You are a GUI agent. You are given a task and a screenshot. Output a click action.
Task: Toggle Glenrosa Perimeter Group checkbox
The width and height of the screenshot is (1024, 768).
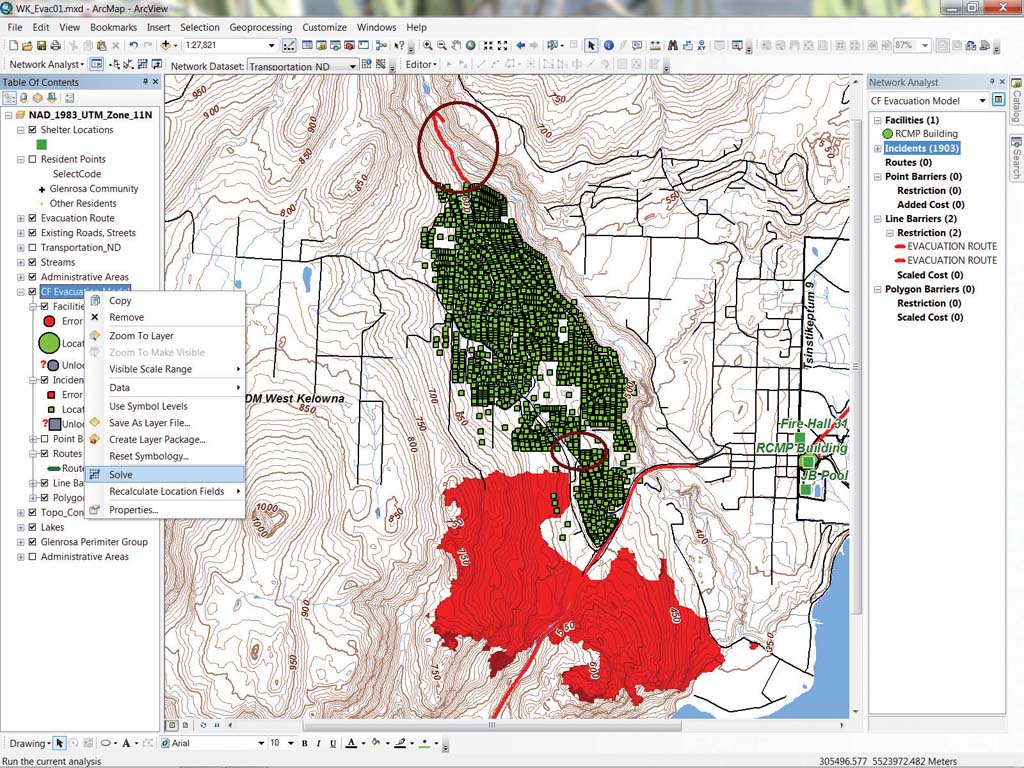click(x=33, y=541)
